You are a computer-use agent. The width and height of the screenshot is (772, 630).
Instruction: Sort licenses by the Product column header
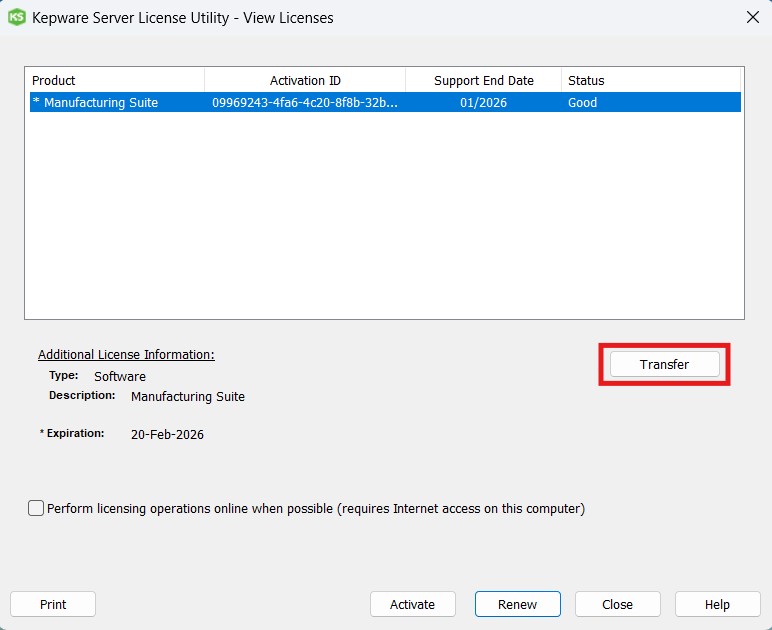pyautogui.click(x=116, y=80)
